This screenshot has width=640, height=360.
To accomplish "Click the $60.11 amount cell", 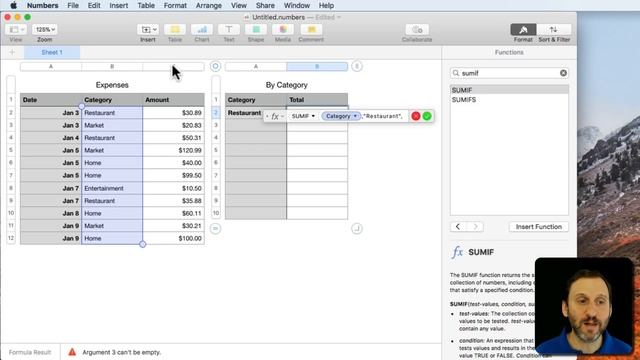I will [173, 213].
